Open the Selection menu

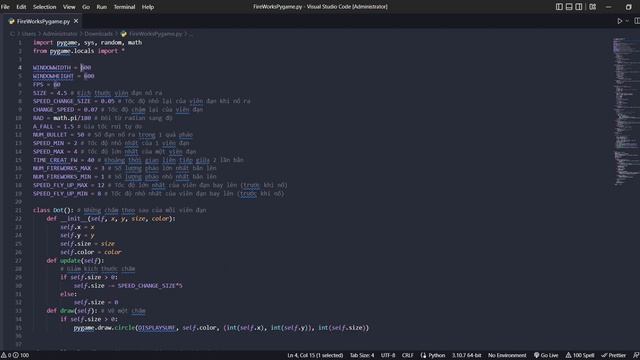click(44, 7)
